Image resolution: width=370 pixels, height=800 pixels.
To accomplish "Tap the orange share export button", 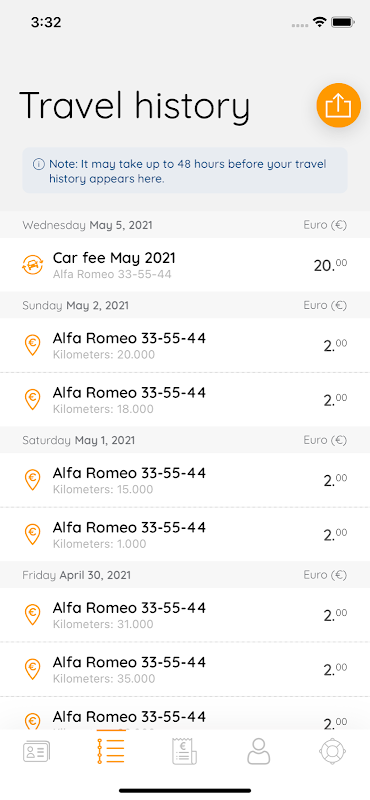I will pos(338,106).
